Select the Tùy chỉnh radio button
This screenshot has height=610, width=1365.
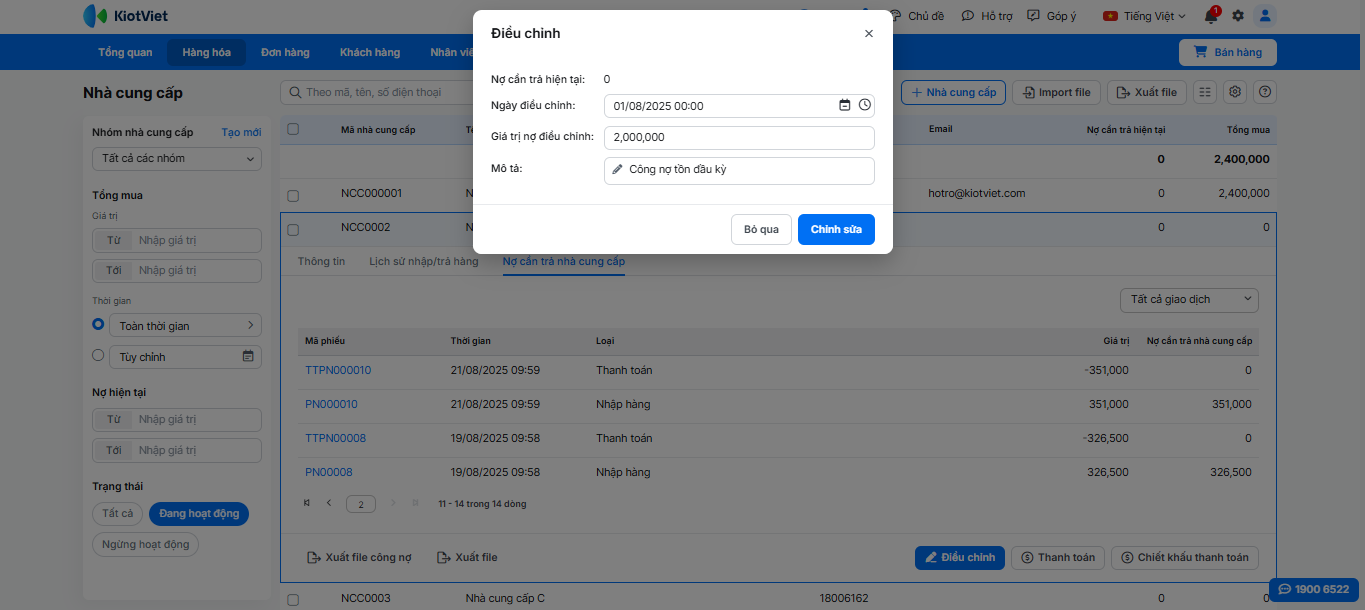click(98, 355)
